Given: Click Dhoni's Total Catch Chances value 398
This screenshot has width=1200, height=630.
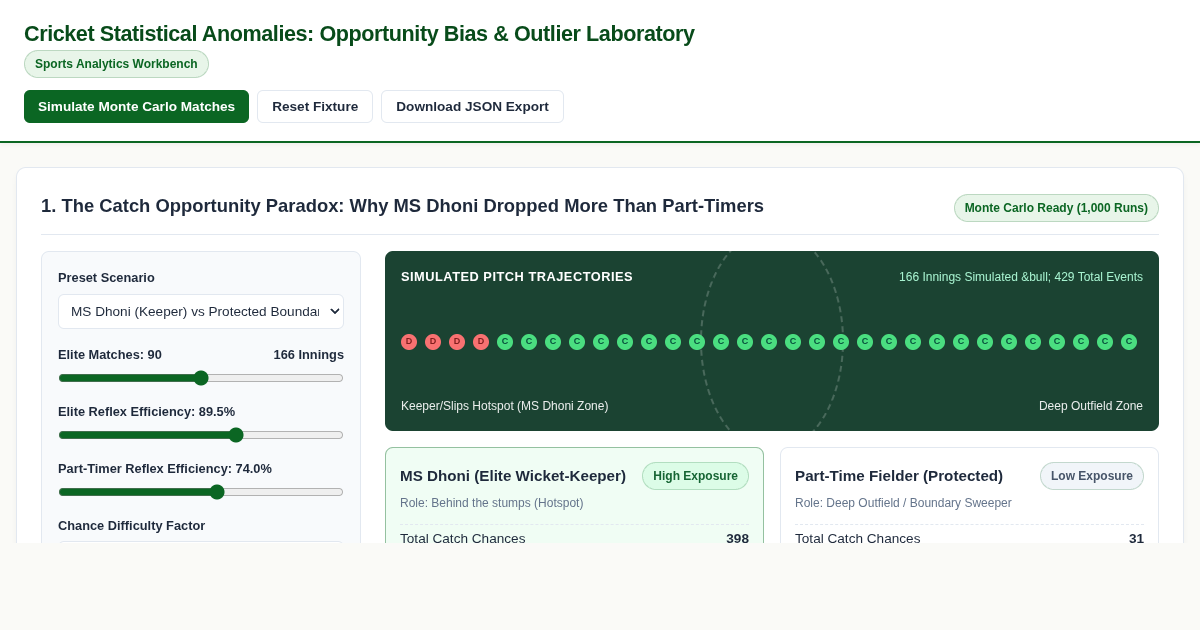Looking at the screenshot, I should click(737, 538).
